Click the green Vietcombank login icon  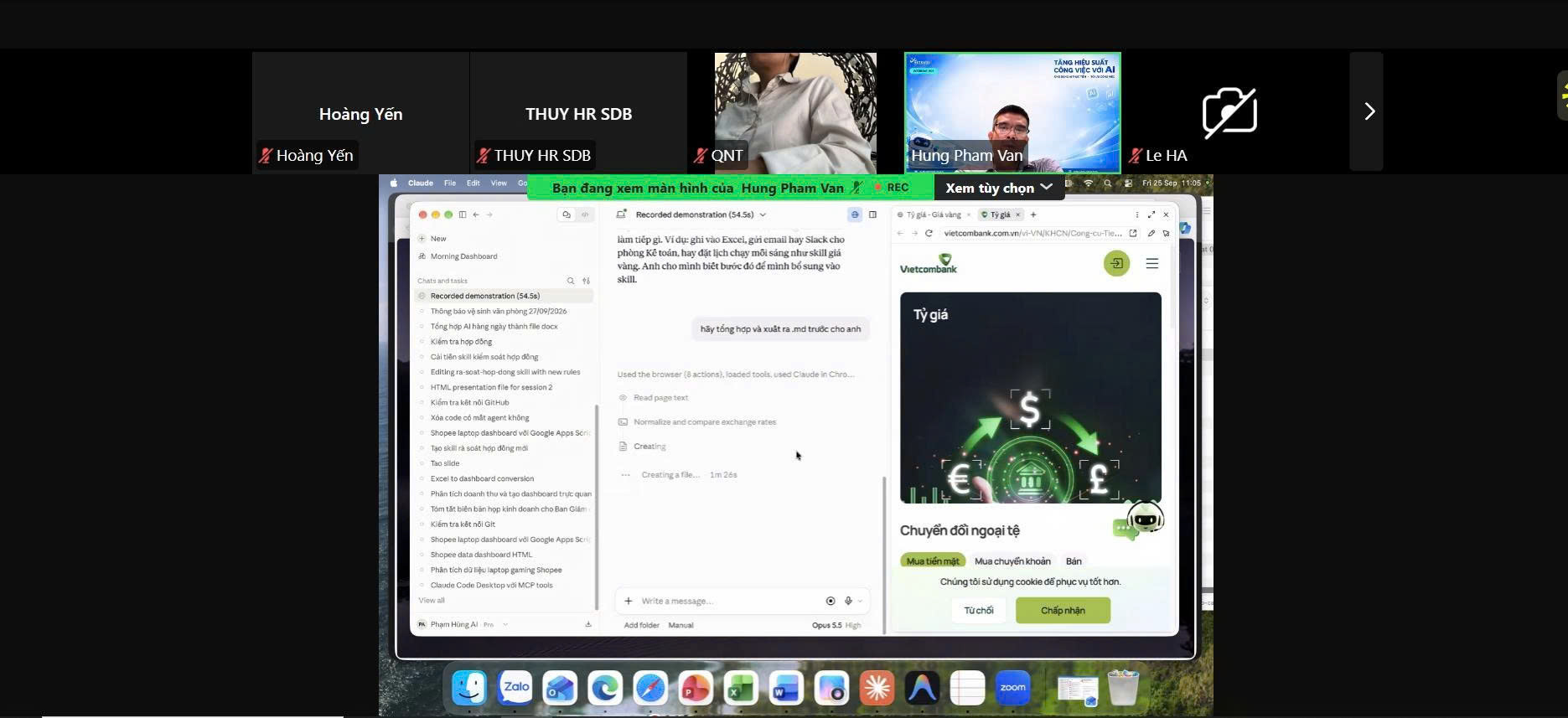[x=1116, y=263]
